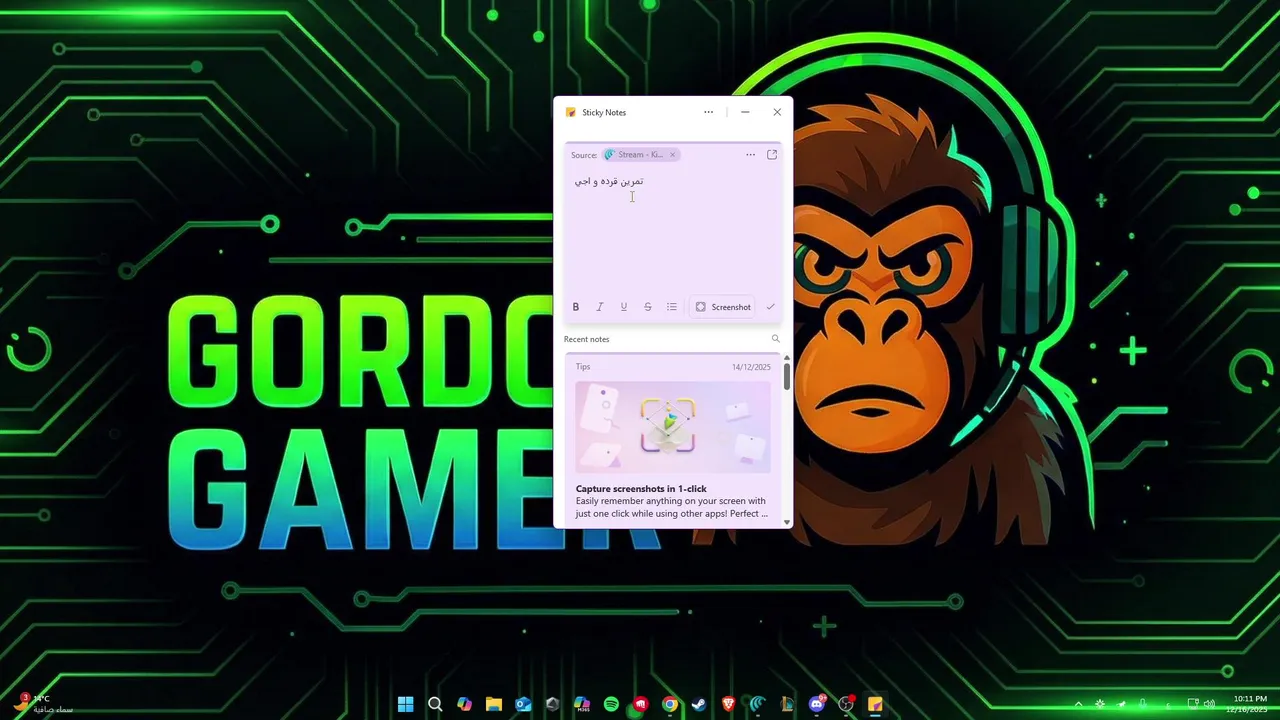Open Spotify from the taskbar
Viewport: 1280px width, 720px height.
click(611, 704)
